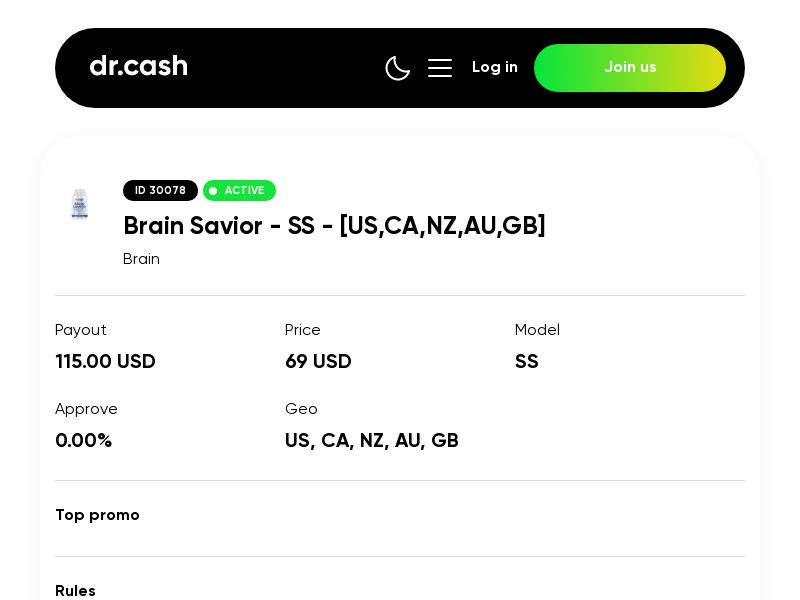Image resolution: width=800 pixels, height=600 pixels.
Task: Click Log in
Action: pos(495,67)
